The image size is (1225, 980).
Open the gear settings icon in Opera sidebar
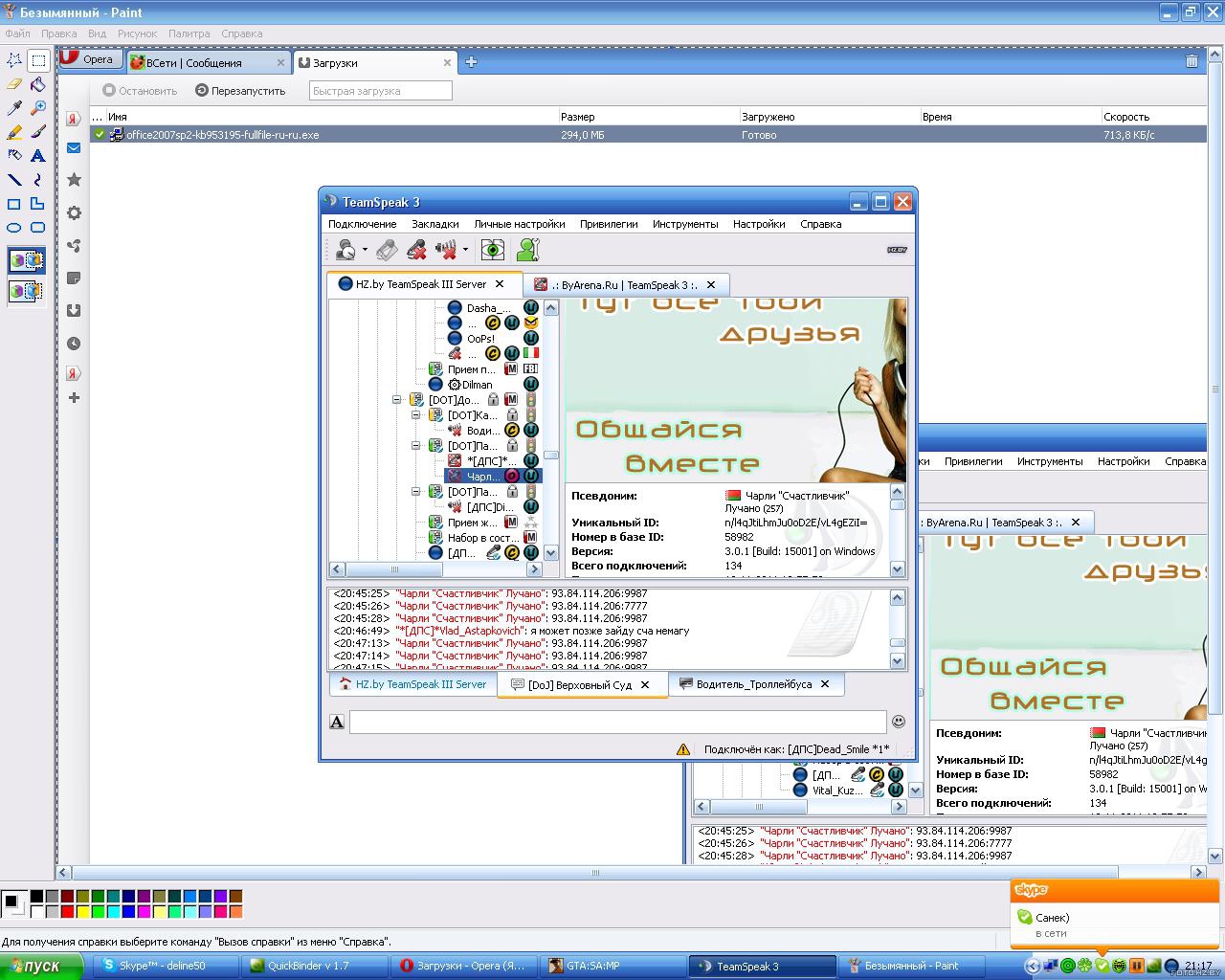(74, 212)
